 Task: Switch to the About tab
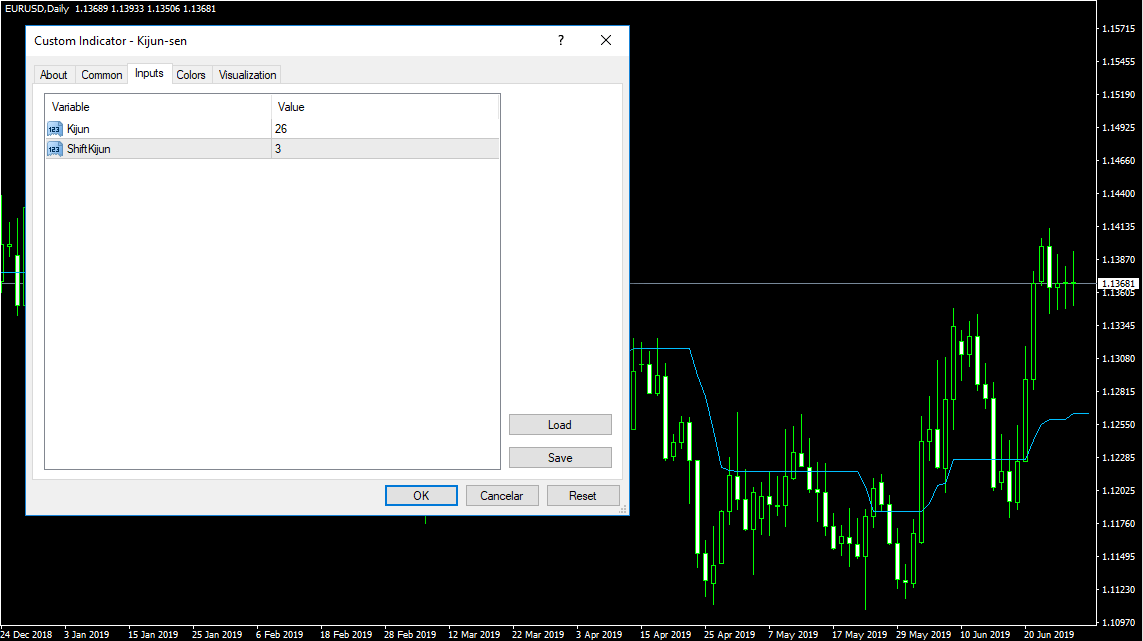tap(54, 74)
